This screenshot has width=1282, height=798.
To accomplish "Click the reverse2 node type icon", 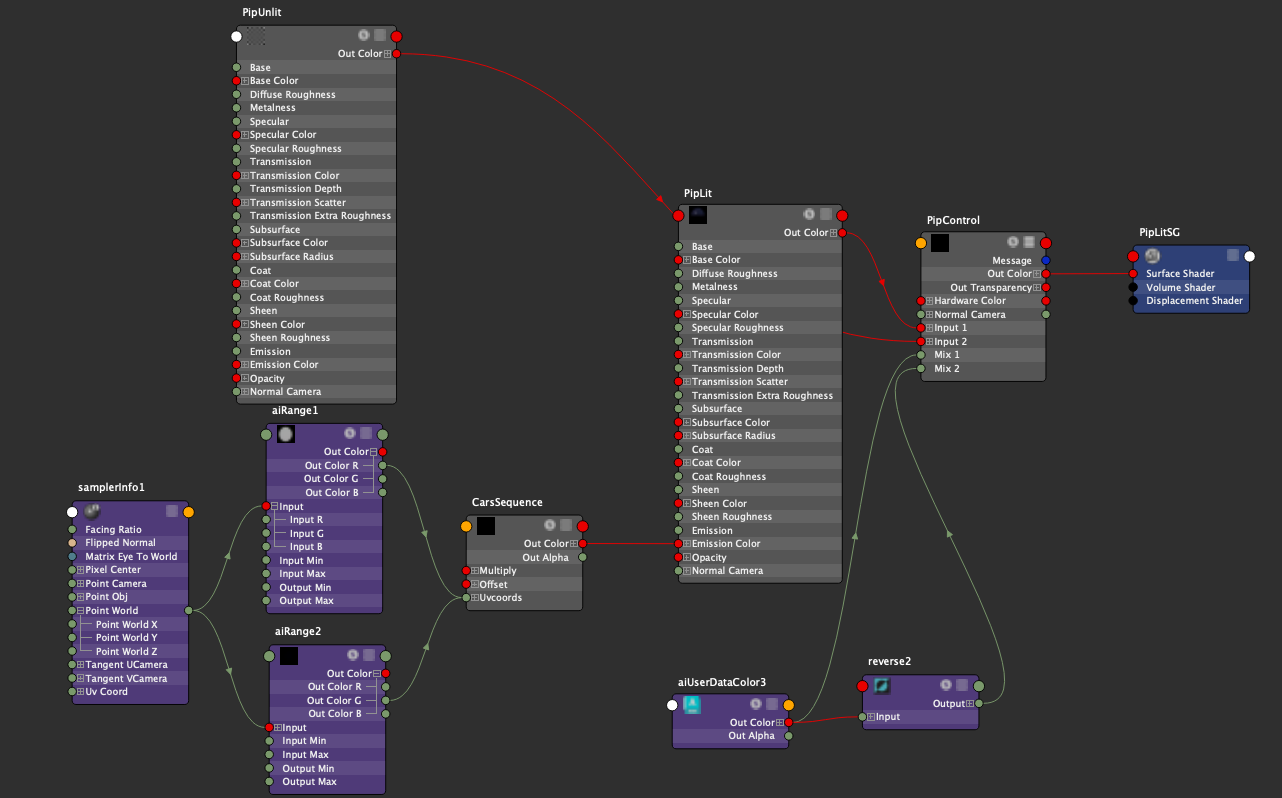I will [882, 686].
